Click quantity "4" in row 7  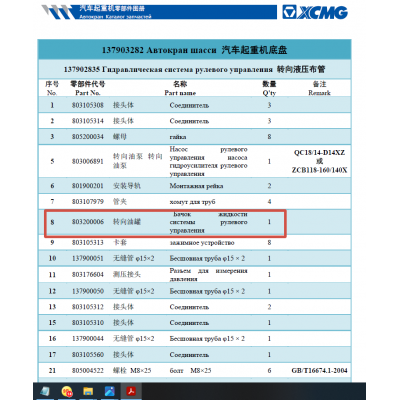[x=269, y=201]
